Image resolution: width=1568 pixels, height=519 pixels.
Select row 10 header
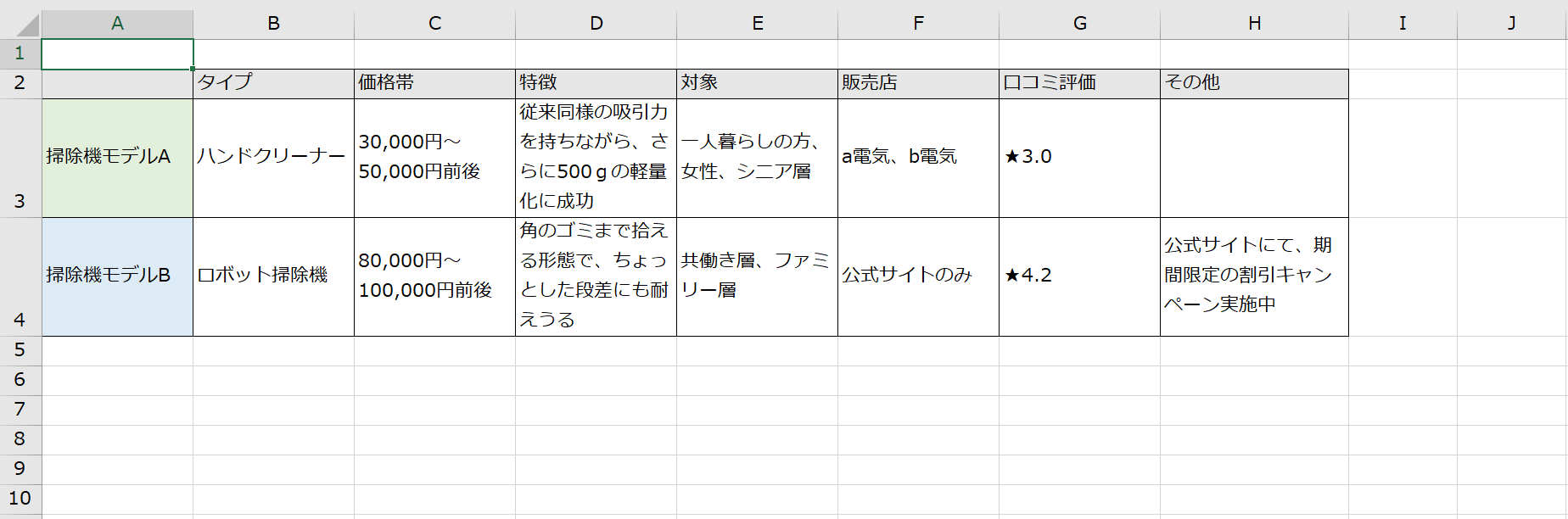point(20,499)
